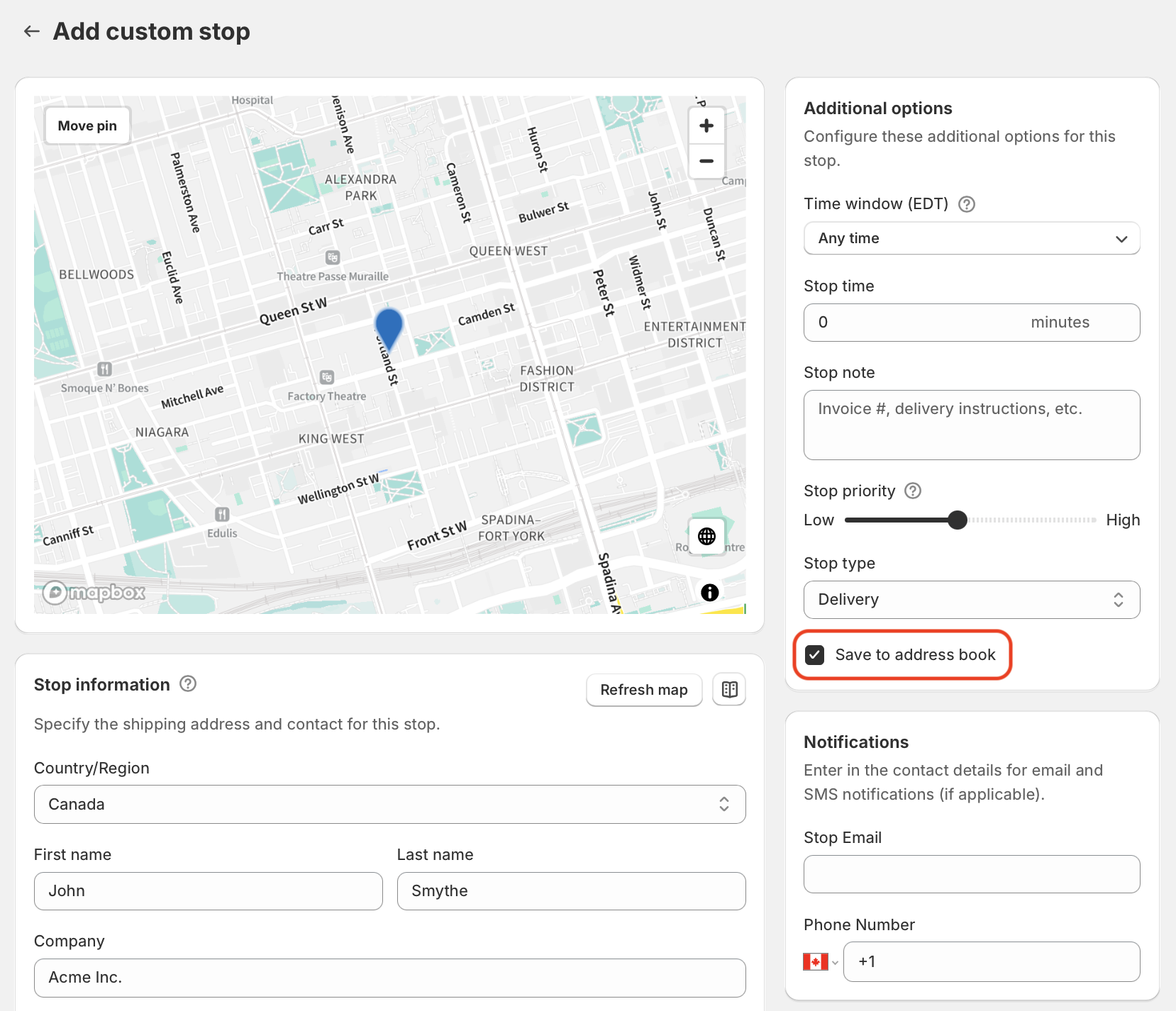Click the Smoque N' Bones restaurant icon
This screenshot has height=1011, width=1176.
point(104,369)
